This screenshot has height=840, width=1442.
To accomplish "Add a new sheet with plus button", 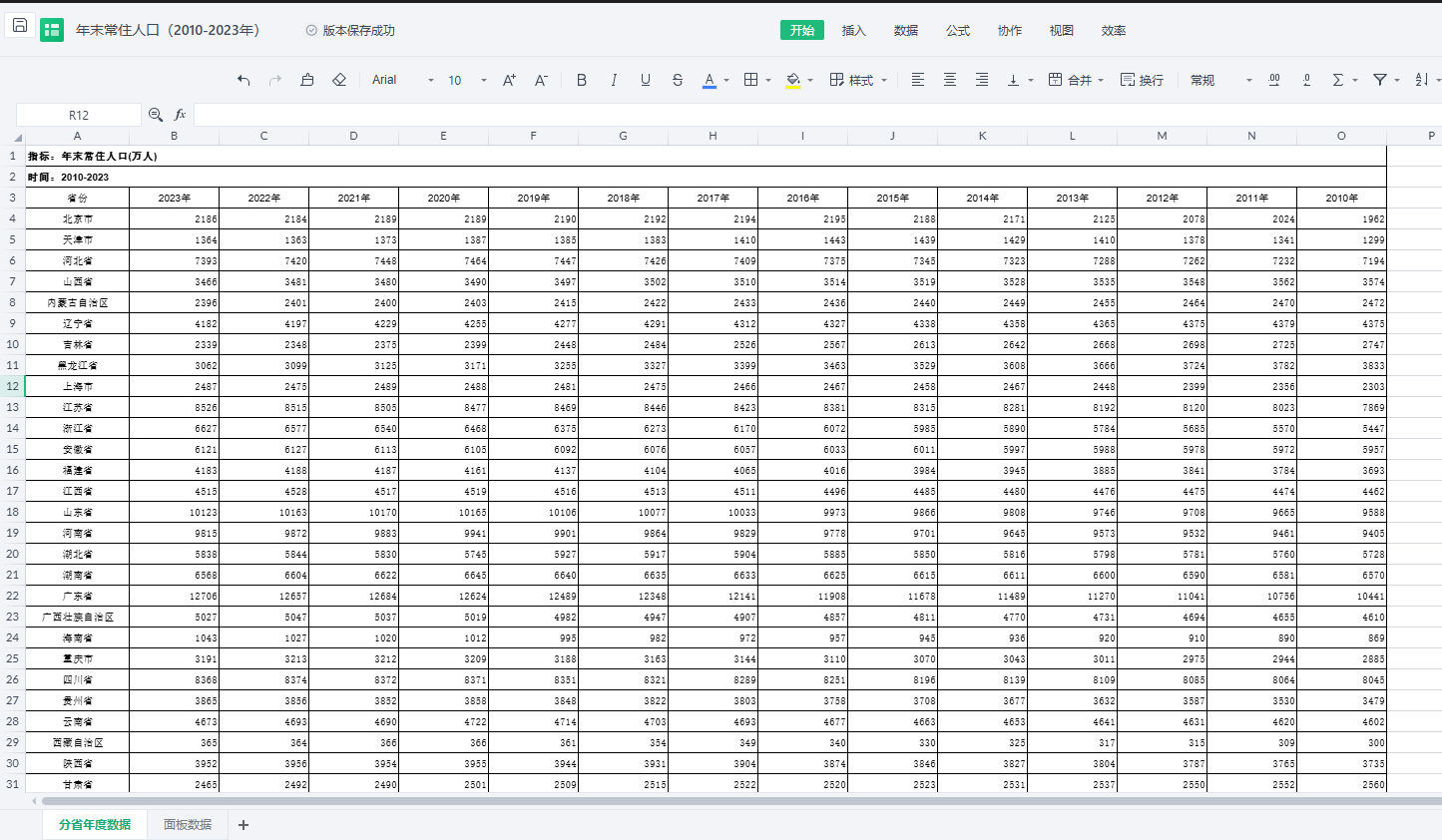I will click(x=243, y=825).
